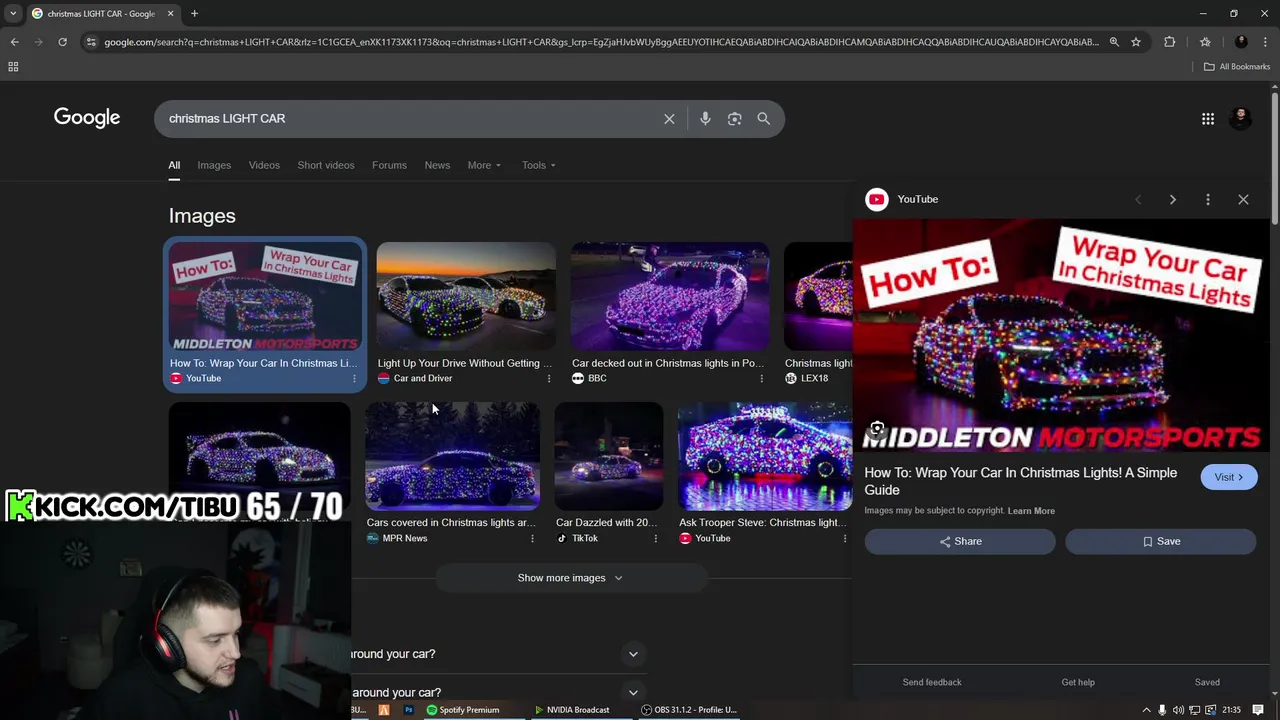Open Google Lens image search icon
The height and width of the screenshot is (720, 1280).
pos(734,119)
